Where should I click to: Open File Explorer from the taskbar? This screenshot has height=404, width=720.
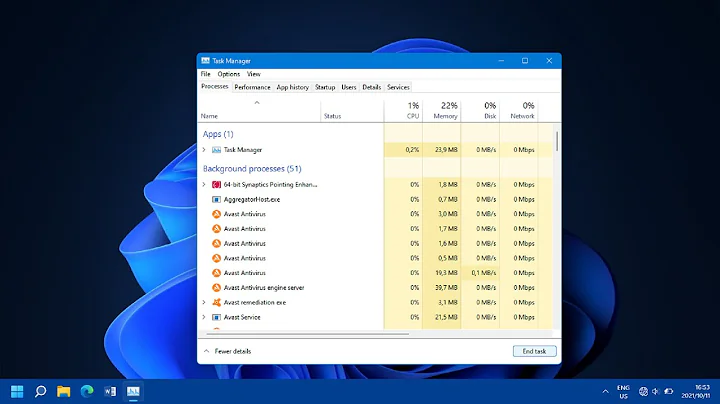63,391
